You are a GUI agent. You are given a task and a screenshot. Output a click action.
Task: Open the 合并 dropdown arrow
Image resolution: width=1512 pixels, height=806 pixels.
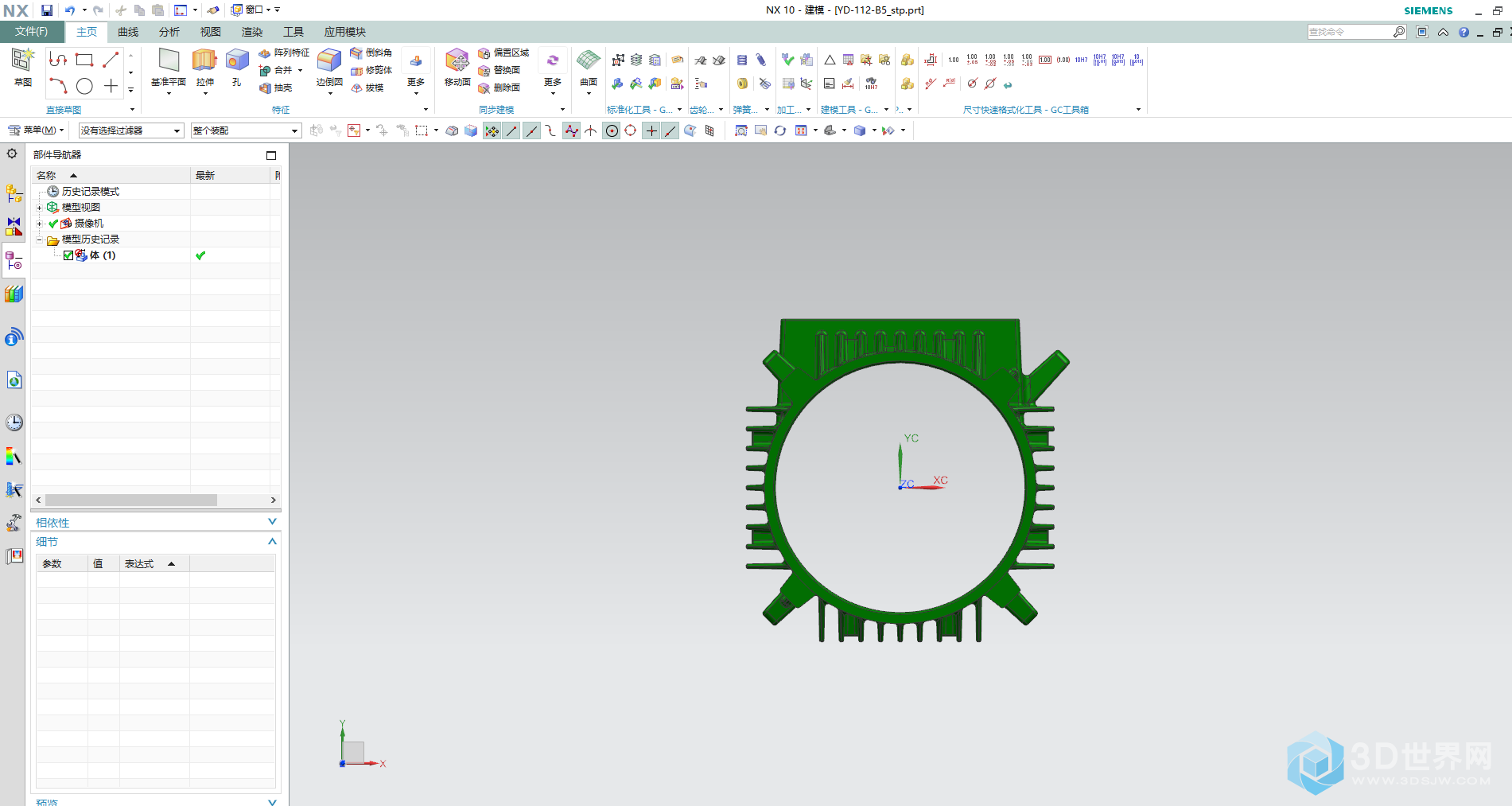(x=300, y=70)
